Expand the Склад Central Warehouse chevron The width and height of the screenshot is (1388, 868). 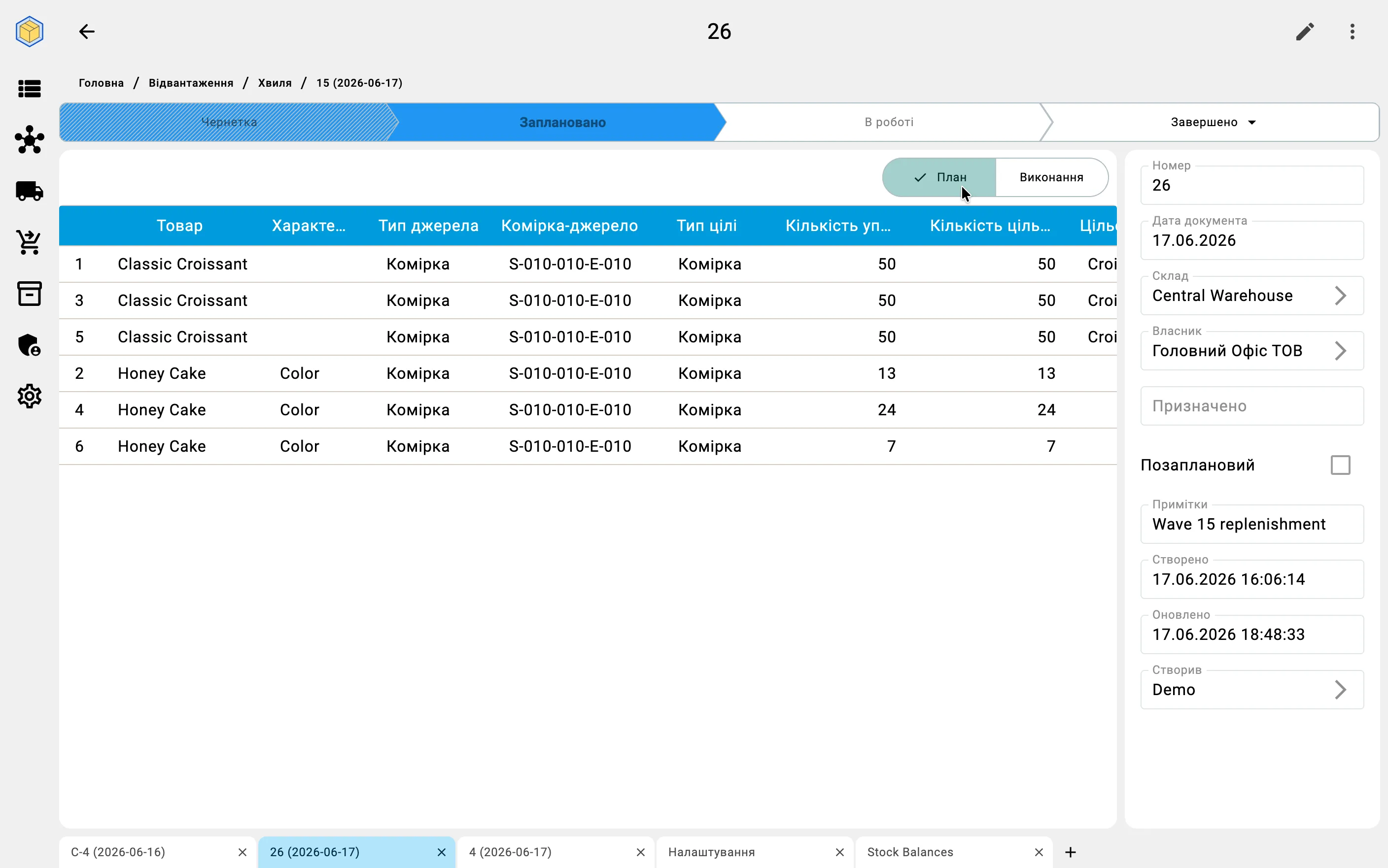click(x=1340, y=296)
